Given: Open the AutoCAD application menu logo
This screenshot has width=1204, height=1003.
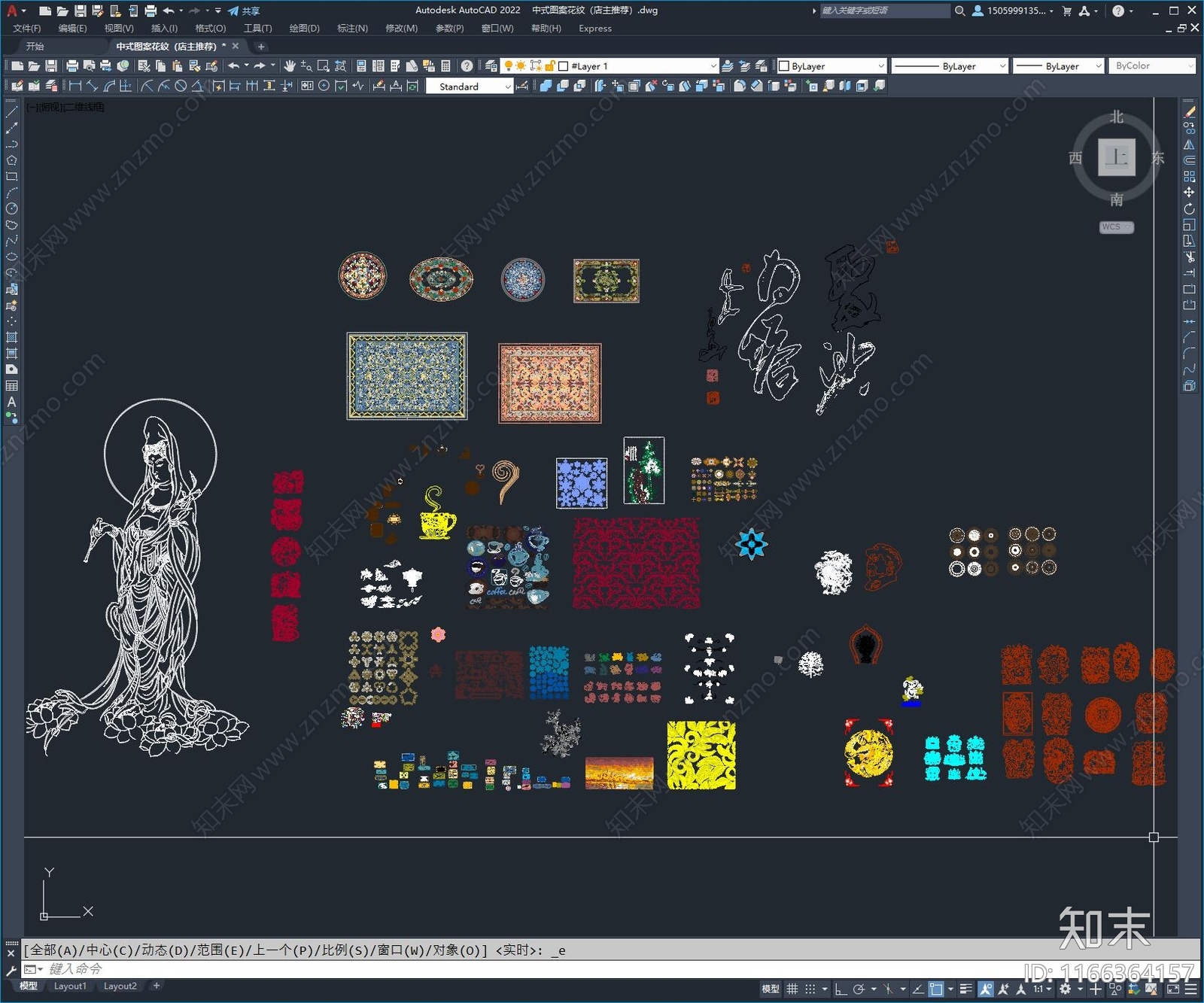Looking at the screenshot, I should [x=11, y=11].
